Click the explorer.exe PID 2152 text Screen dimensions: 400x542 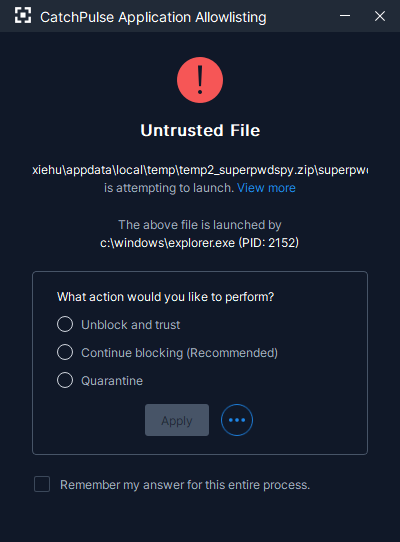199,243
